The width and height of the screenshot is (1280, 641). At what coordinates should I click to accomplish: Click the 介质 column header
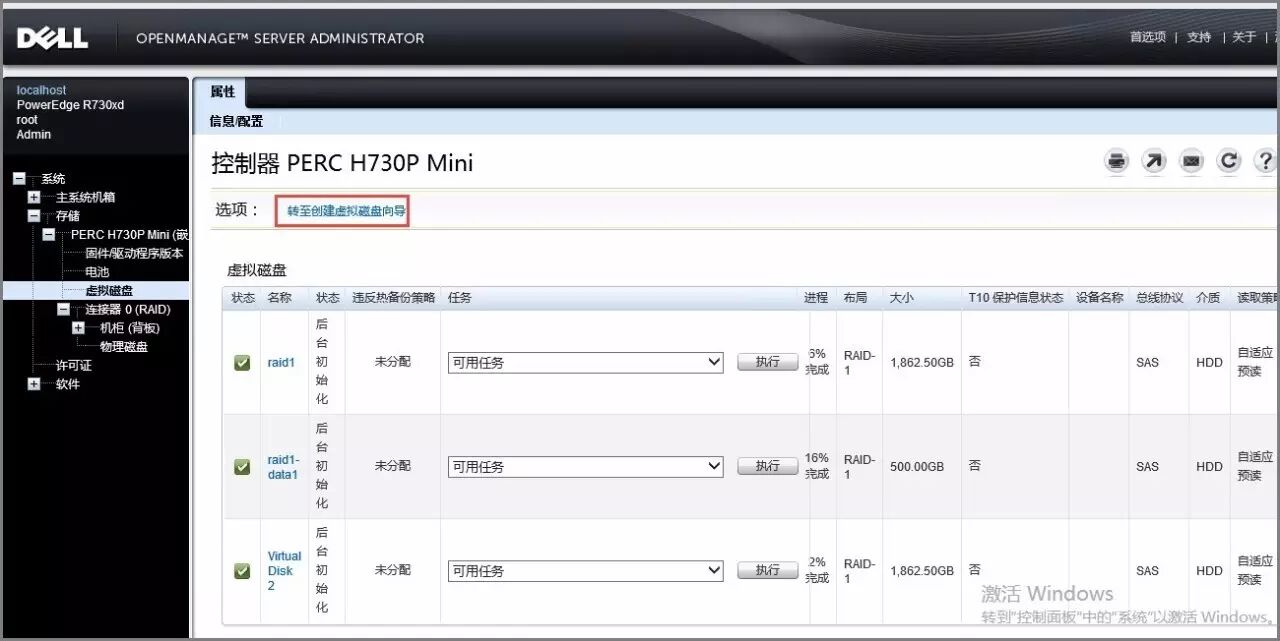(1208, 298)
